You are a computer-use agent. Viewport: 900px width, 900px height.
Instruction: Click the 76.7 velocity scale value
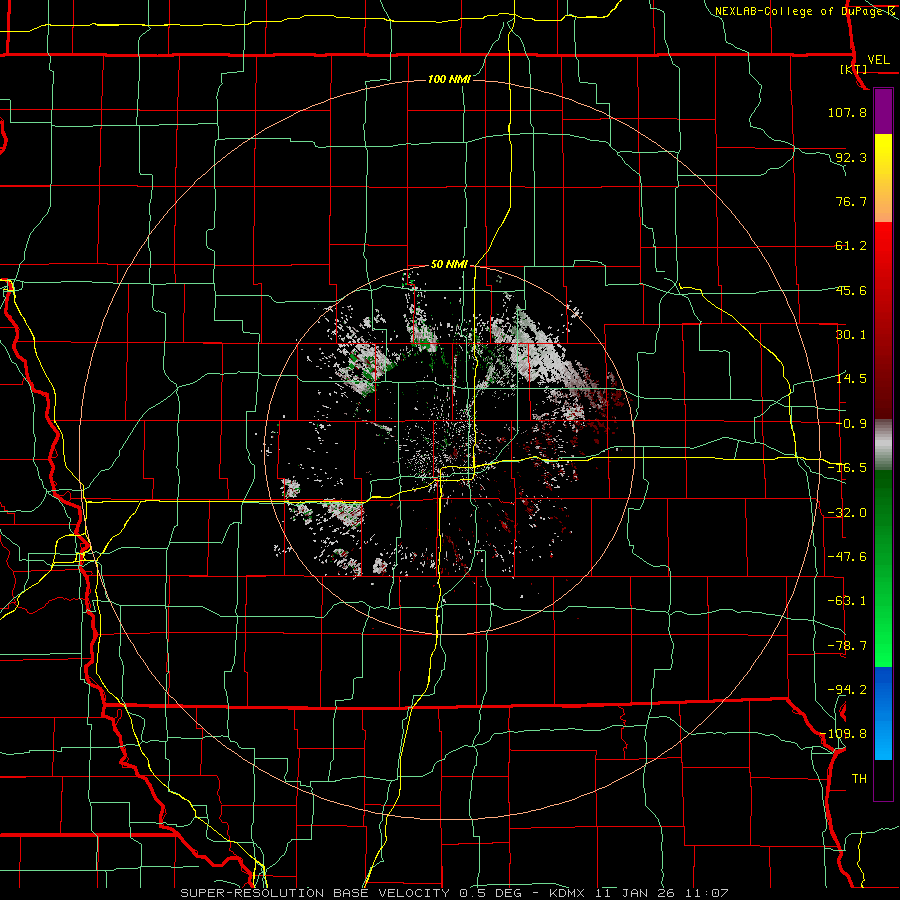click(851, 201)
